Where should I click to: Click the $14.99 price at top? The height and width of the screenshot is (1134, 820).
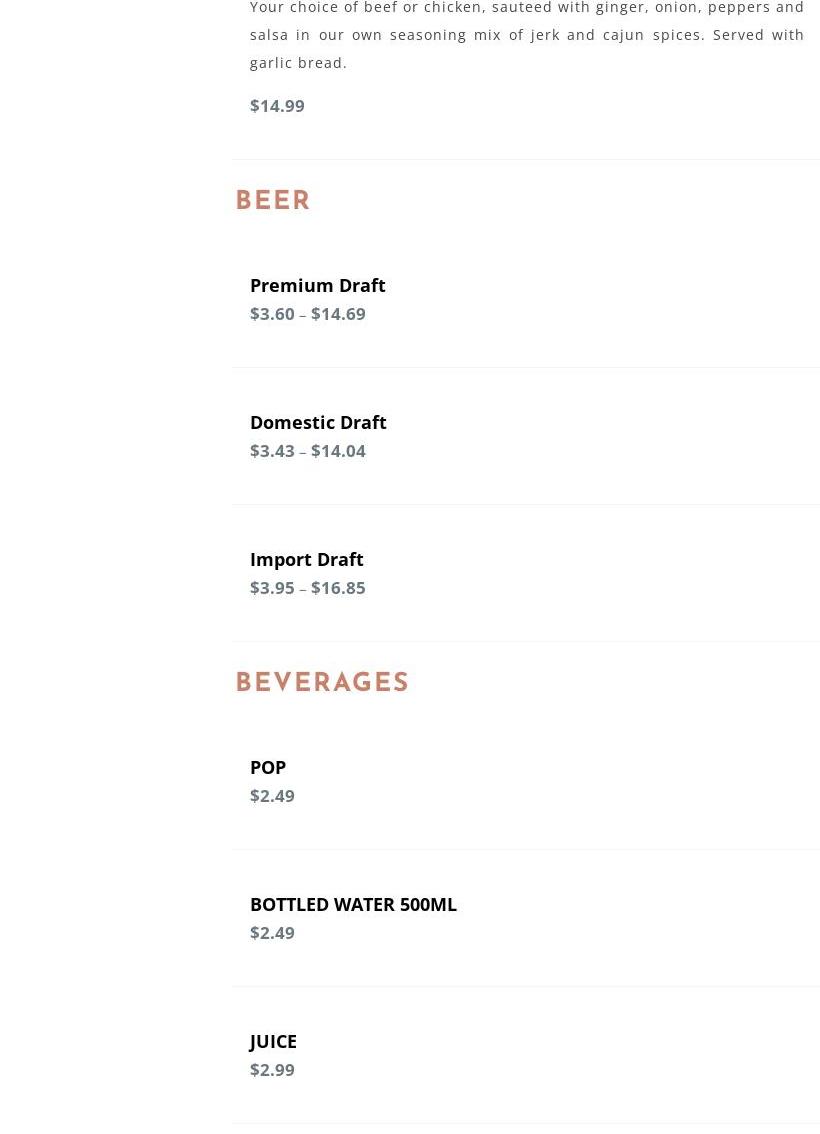click(277, 105)
